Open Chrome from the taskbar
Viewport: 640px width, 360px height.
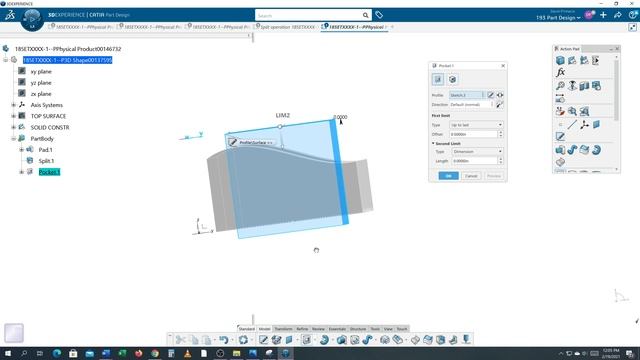(x=155, y=353)
